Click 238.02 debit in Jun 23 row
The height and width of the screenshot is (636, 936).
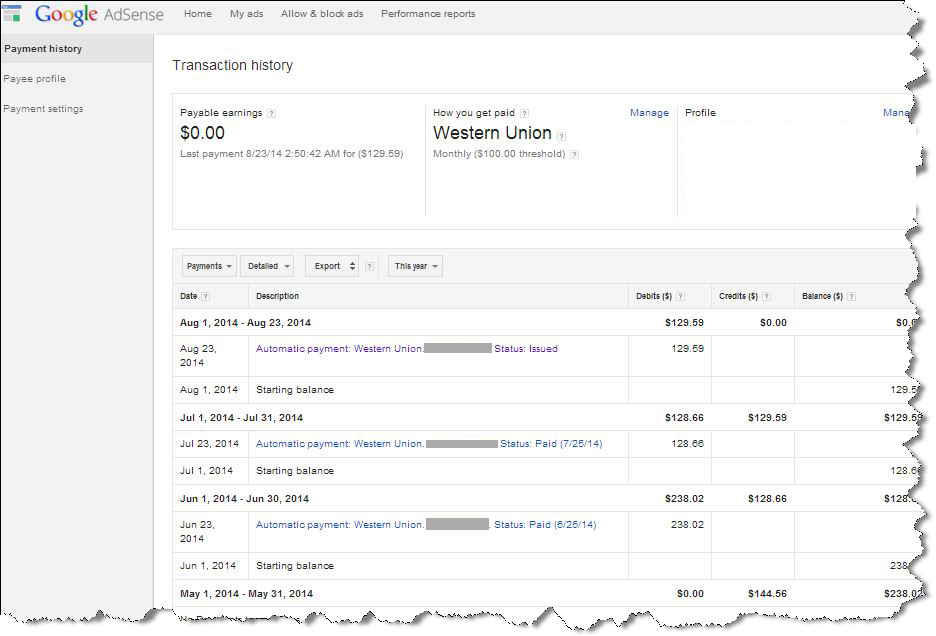[x=687, y=525]
